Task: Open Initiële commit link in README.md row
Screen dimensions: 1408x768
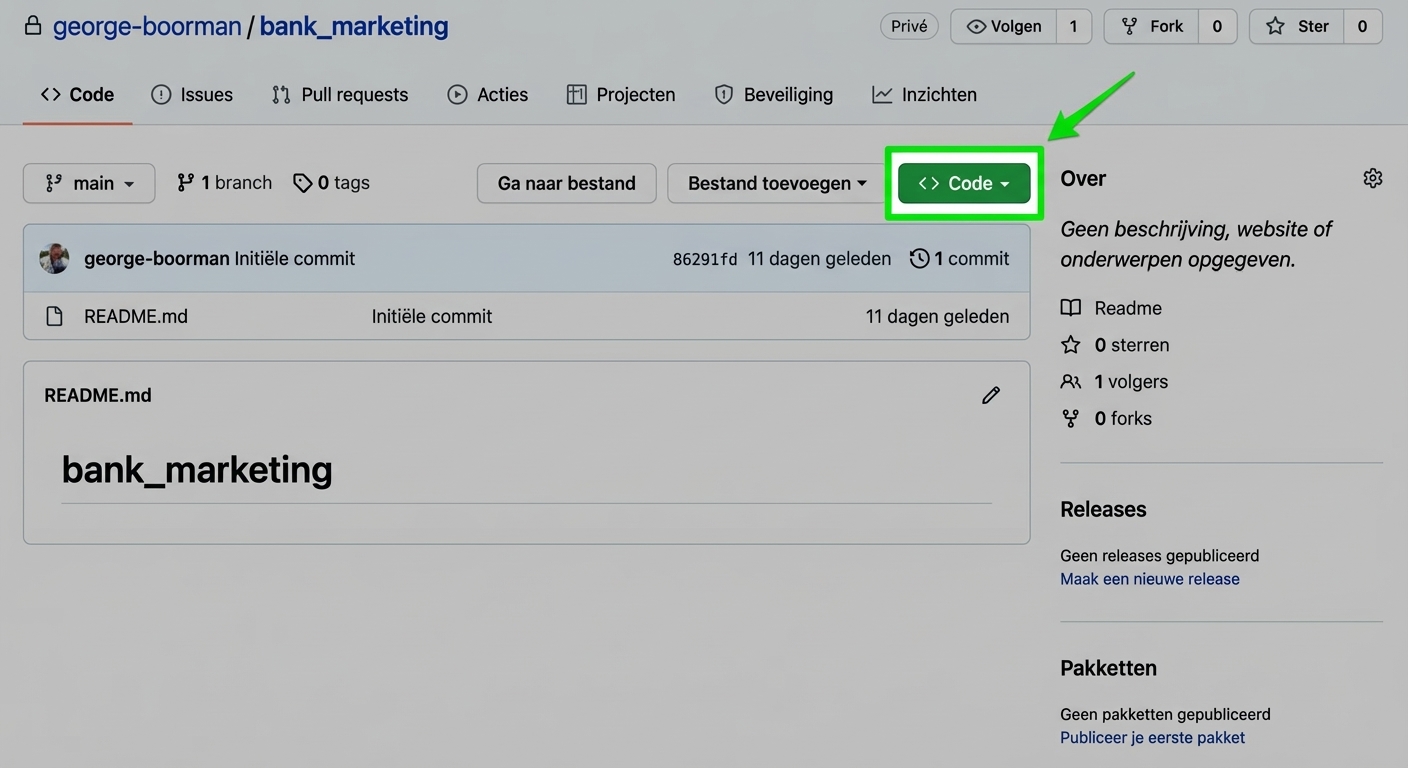Action: 432,317
